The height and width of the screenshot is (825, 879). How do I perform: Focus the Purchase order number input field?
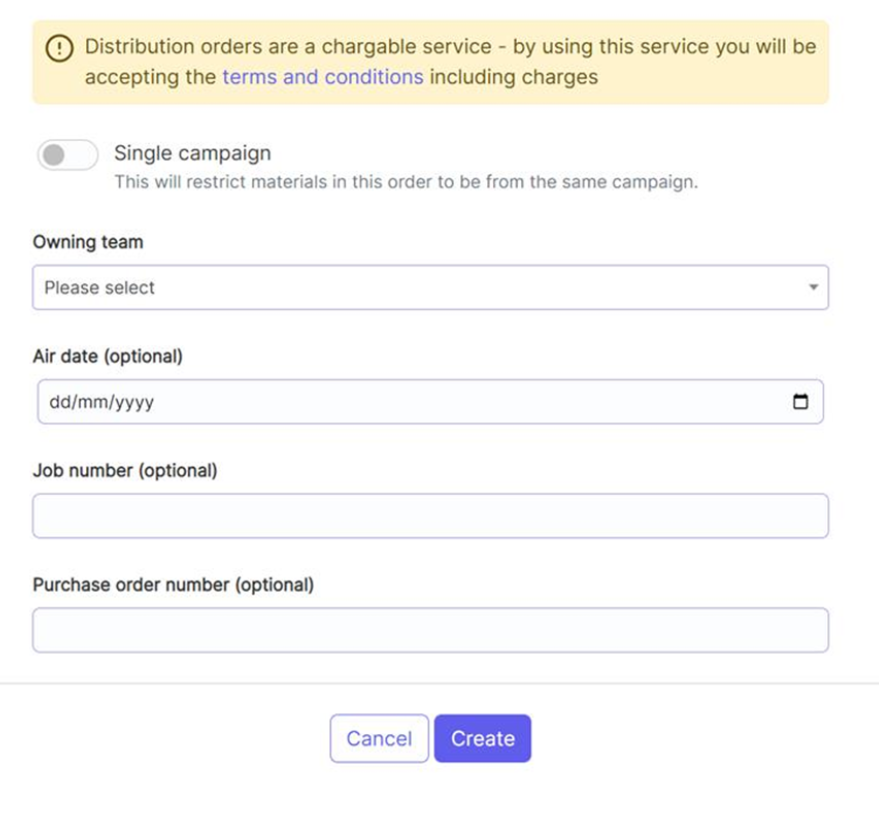pyautogui.click(x=430, y=630)
